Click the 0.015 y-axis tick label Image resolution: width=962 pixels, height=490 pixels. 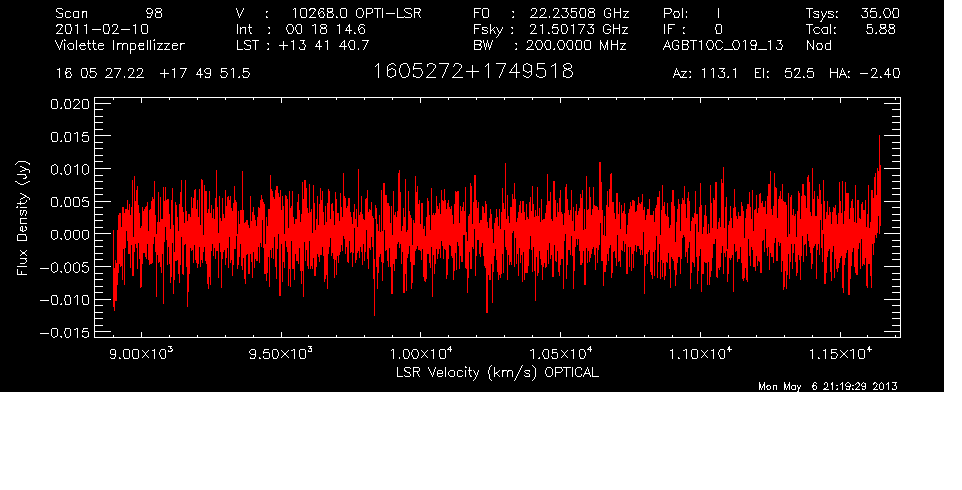pyautogui.click(x=70, y=136)
